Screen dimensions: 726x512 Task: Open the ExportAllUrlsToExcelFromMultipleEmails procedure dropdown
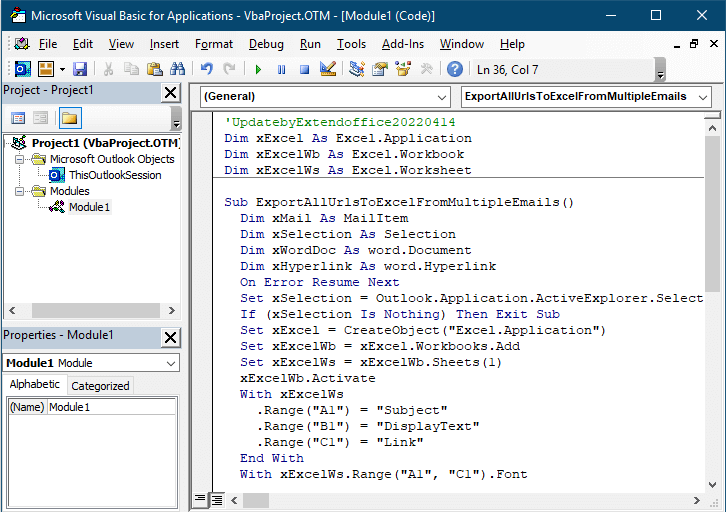pos(586,96)
